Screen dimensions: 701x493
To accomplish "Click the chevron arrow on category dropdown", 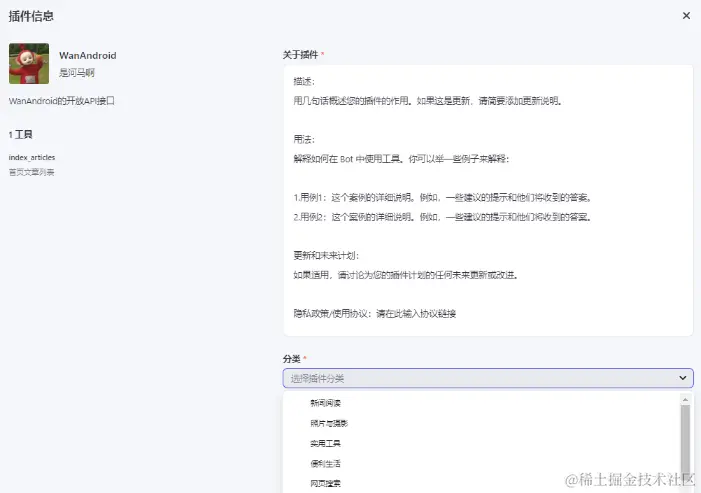I will [683, 378].
